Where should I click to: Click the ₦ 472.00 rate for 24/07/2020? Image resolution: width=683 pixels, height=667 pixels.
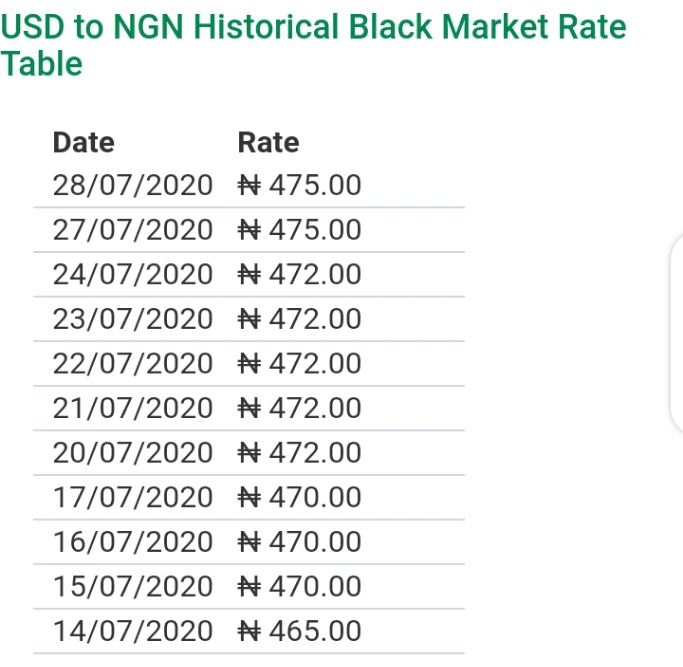[300, 274]
